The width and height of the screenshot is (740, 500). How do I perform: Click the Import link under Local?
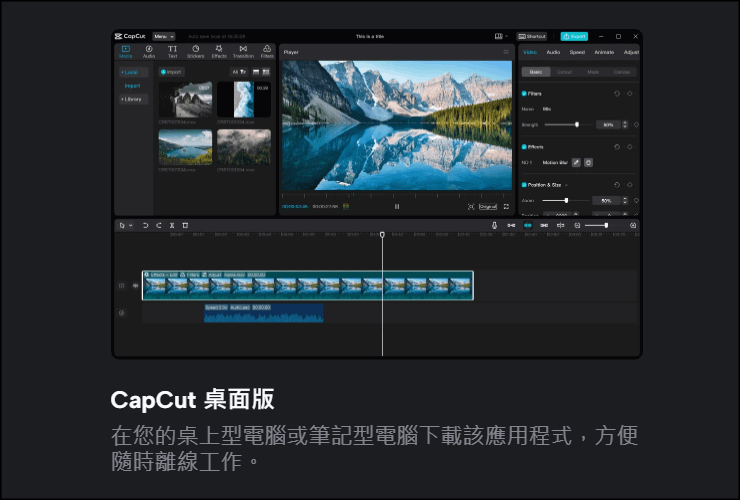coord(133,86)
